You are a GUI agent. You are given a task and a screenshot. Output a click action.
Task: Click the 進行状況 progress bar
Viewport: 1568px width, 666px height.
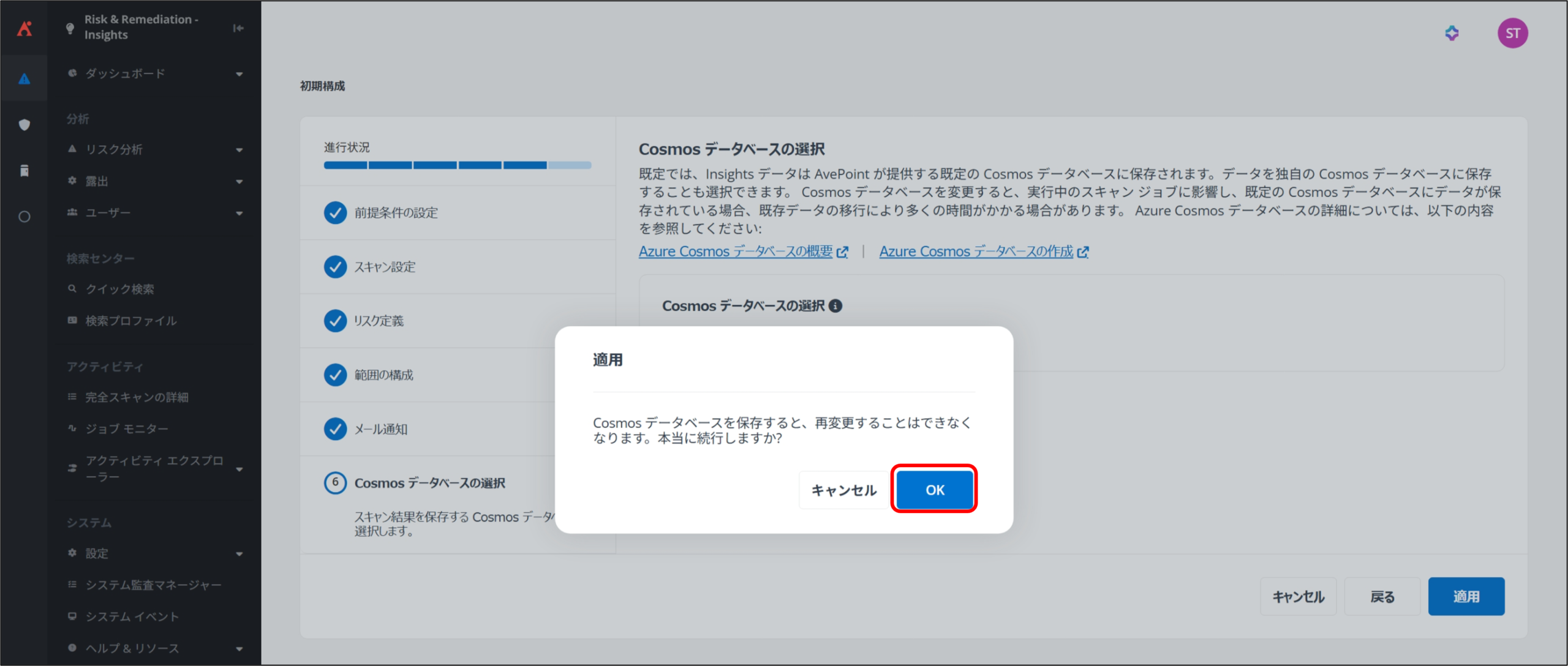pyautogui.click(x=457, y=165)
